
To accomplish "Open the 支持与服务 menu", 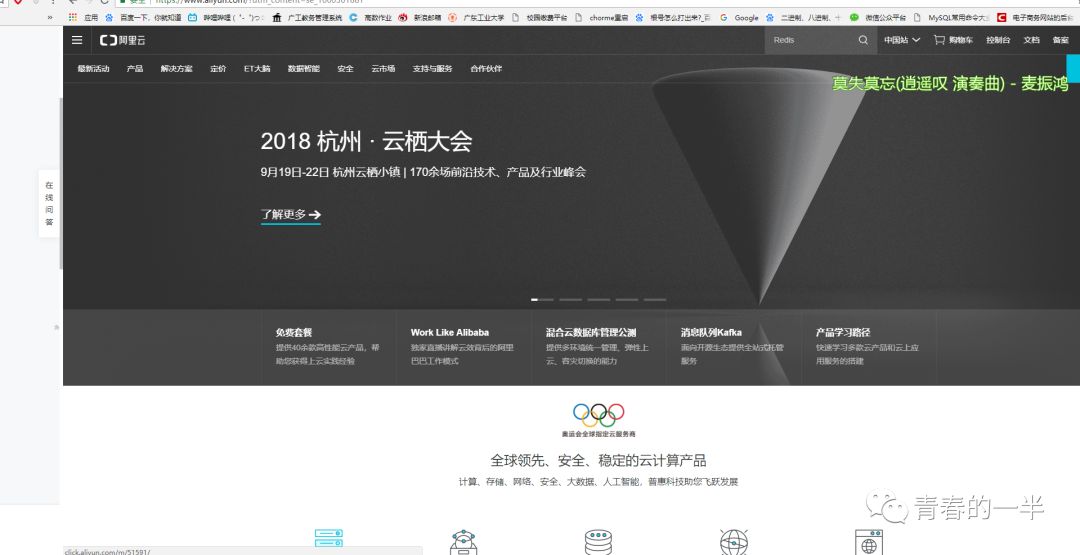I will [x=433, y=68].
